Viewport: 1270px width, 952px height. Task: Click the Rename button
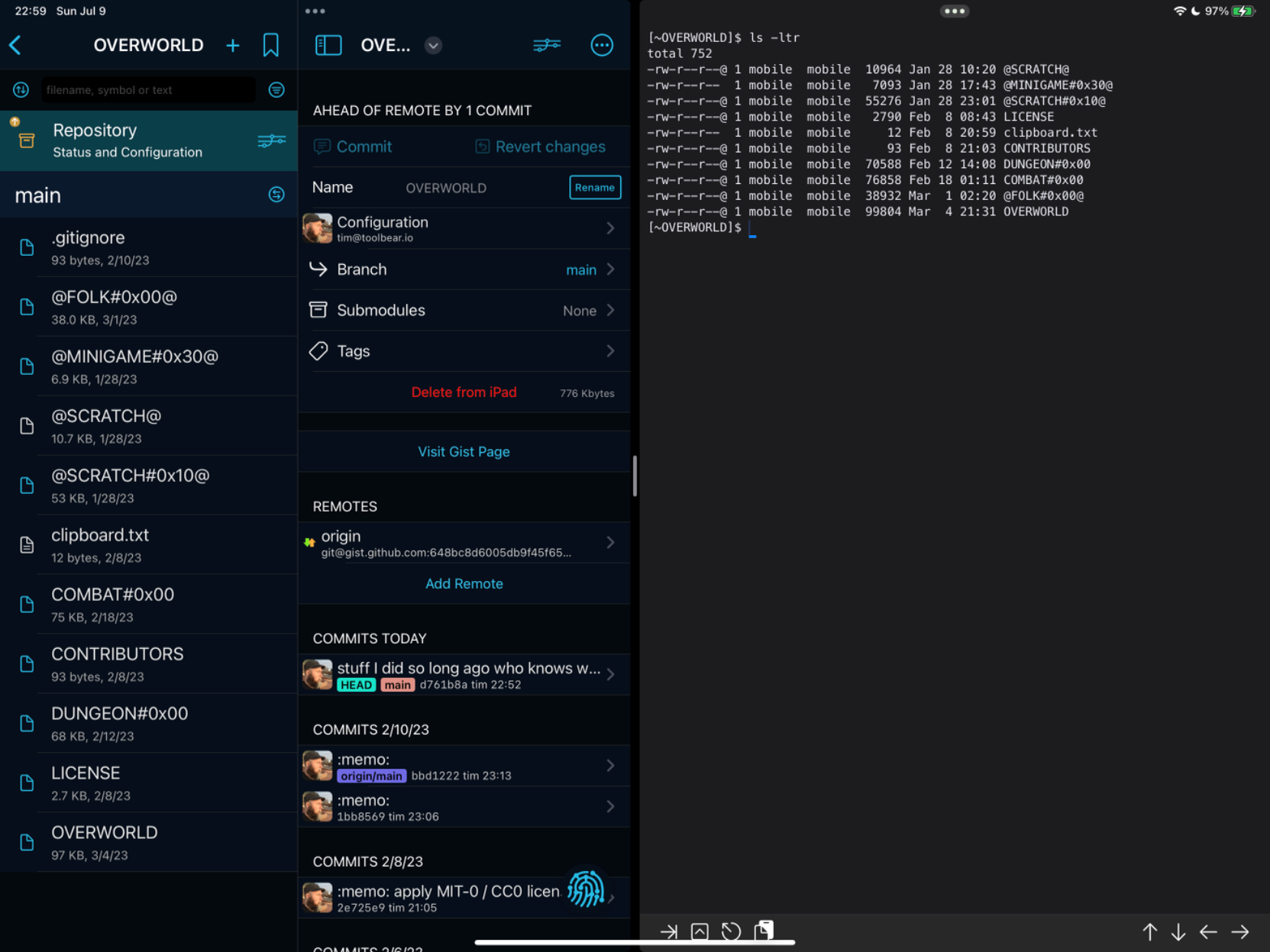coord(595,187)
